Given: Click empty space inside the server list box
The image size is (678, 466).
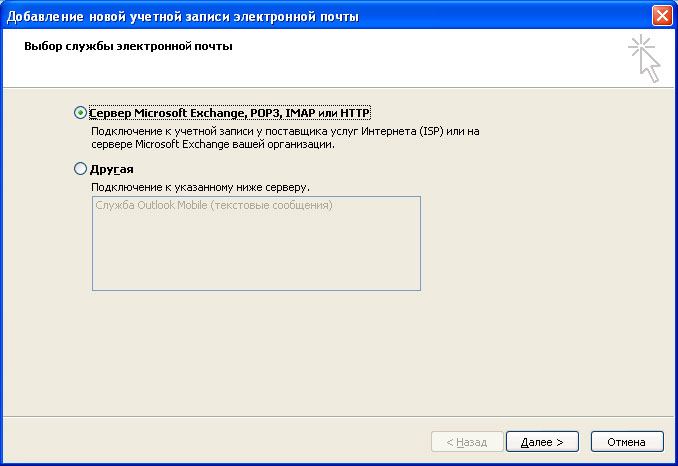Looking at the screenshot, I should pyautogui.click(x=255, y=255).
